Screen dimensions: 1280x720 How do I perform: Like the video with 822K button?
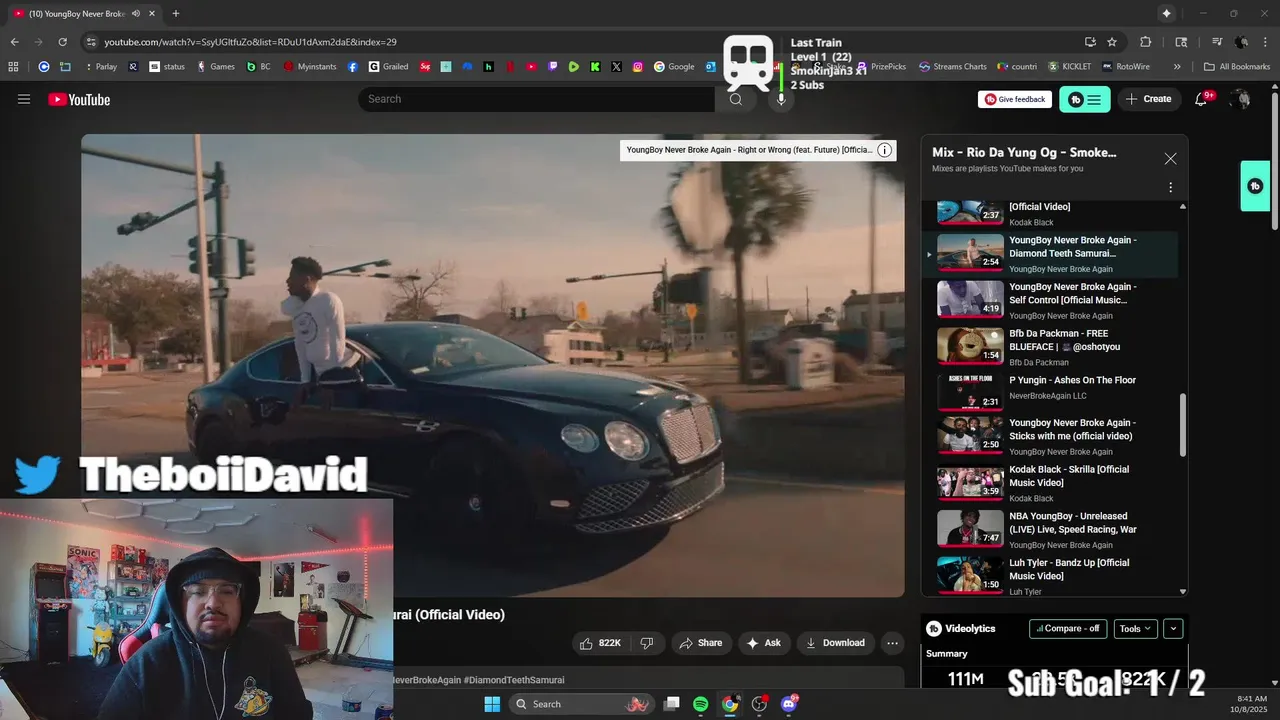[602, 643]
